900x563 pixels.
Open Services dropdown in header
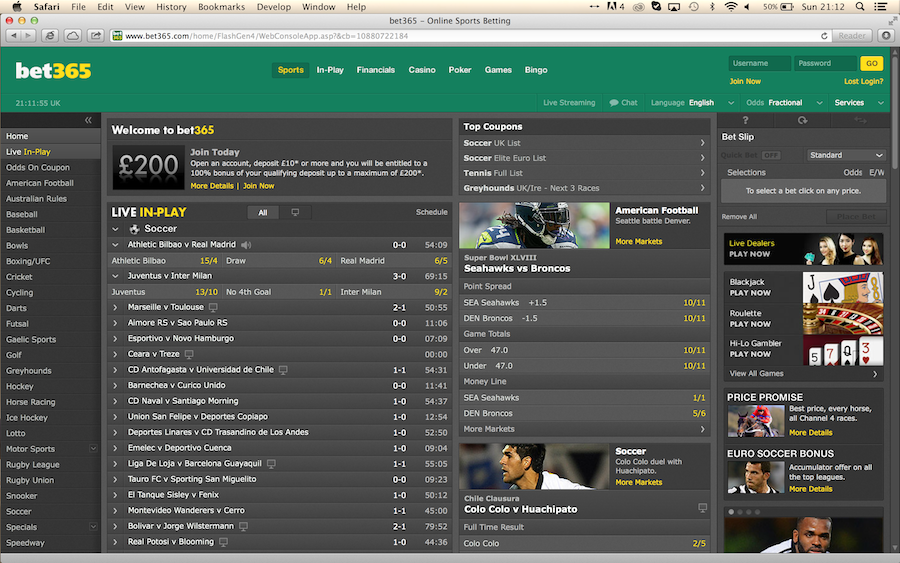tap(859, 103)
